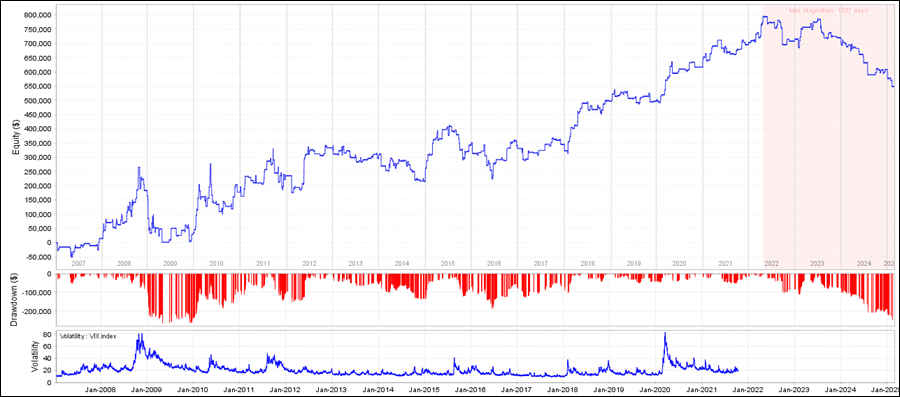Select the 2011 year label in equity chart
900x397 pixels.
pos(263,264)
